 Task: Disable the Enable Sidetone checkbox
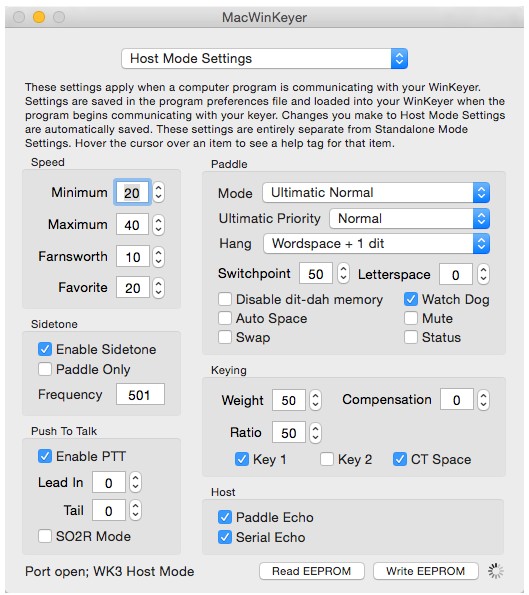pyautogui.click(x=45, y=349)
